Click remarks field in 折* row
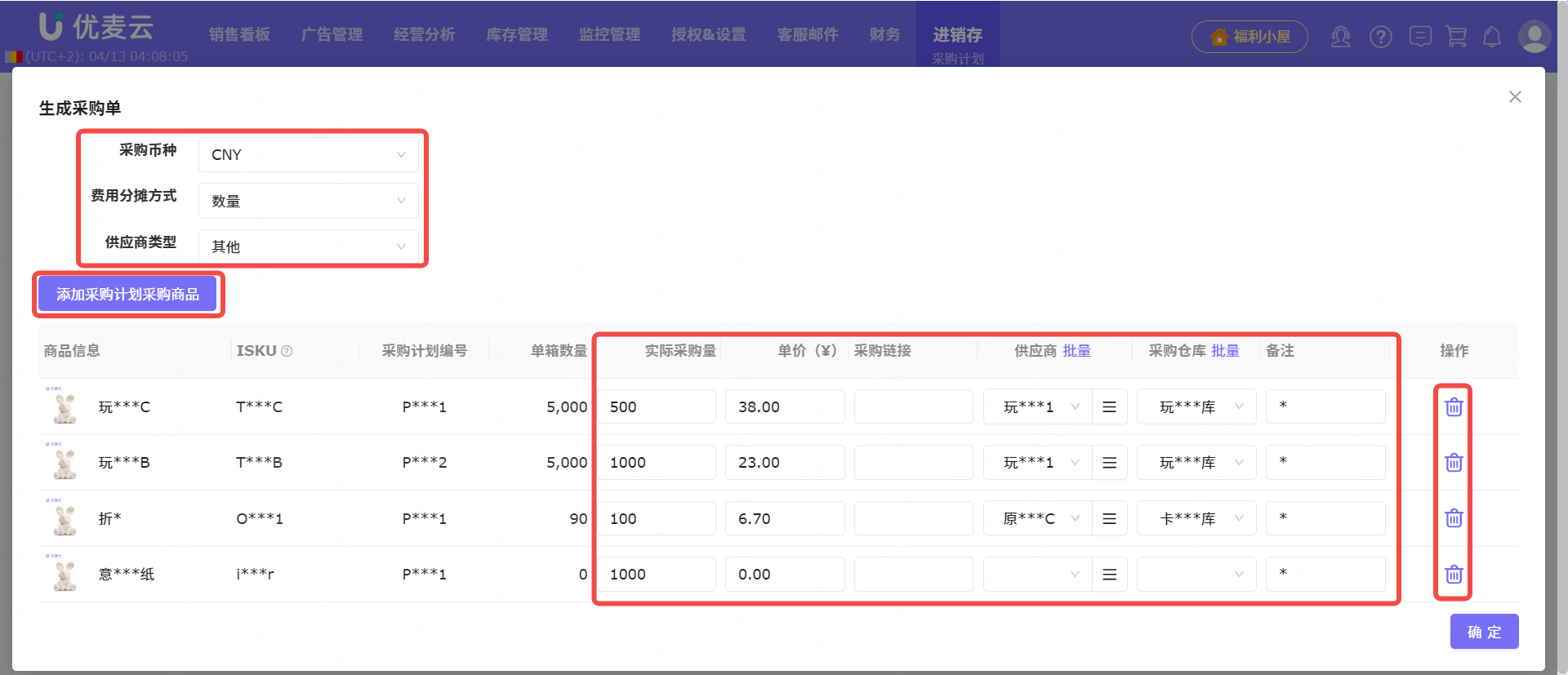Screen dimensions: 1568x675 (1325, 518)
